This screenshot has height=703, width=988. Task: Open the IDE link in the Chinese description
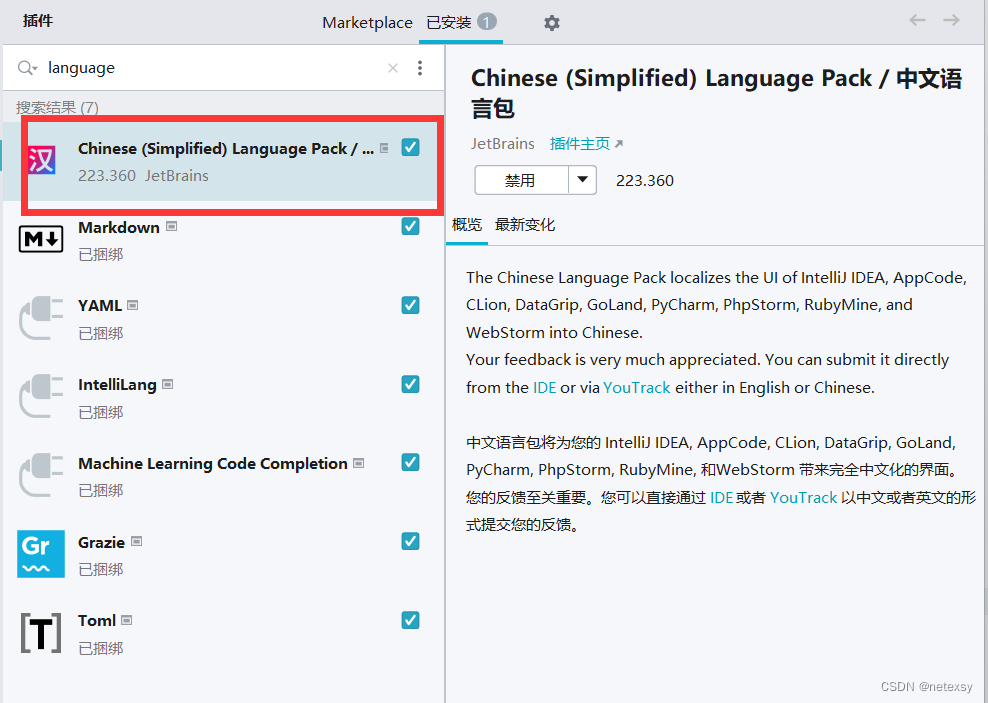tap(721, 498)
